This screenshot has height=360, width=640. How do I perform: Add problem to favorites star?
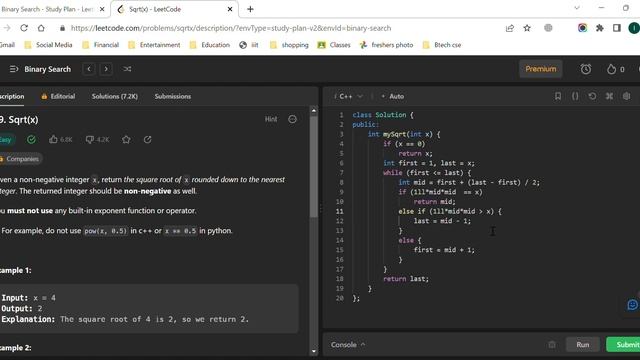coord(126,140)
